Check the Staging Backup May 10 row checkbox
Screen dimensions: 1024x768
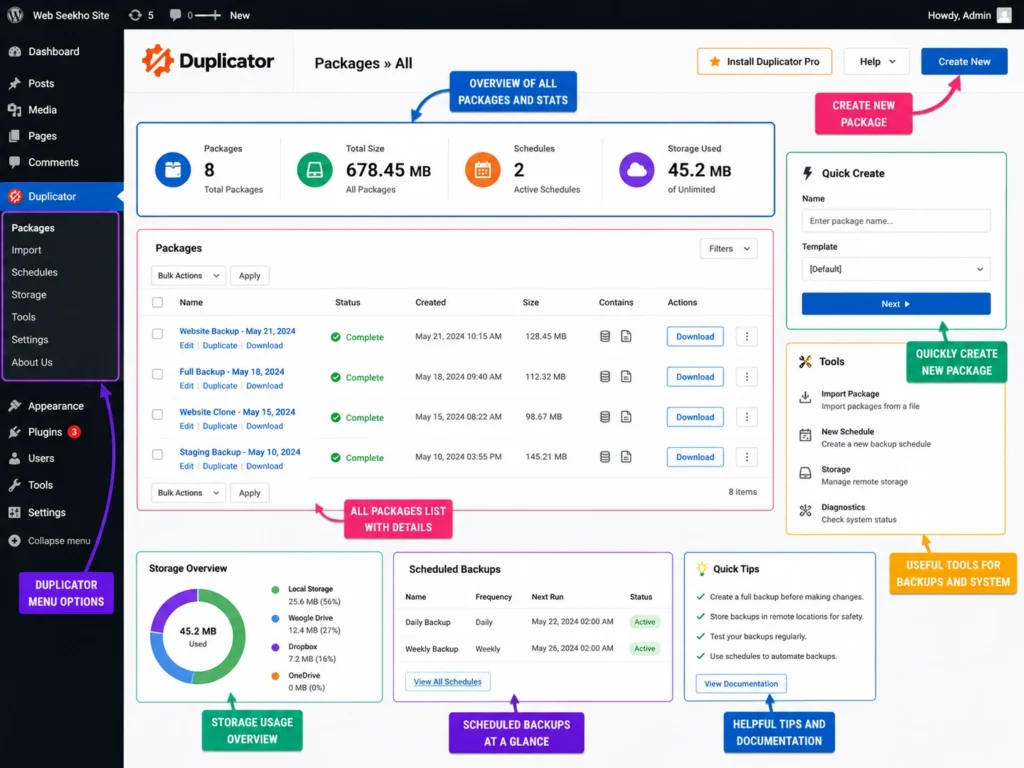pos(157,455)
